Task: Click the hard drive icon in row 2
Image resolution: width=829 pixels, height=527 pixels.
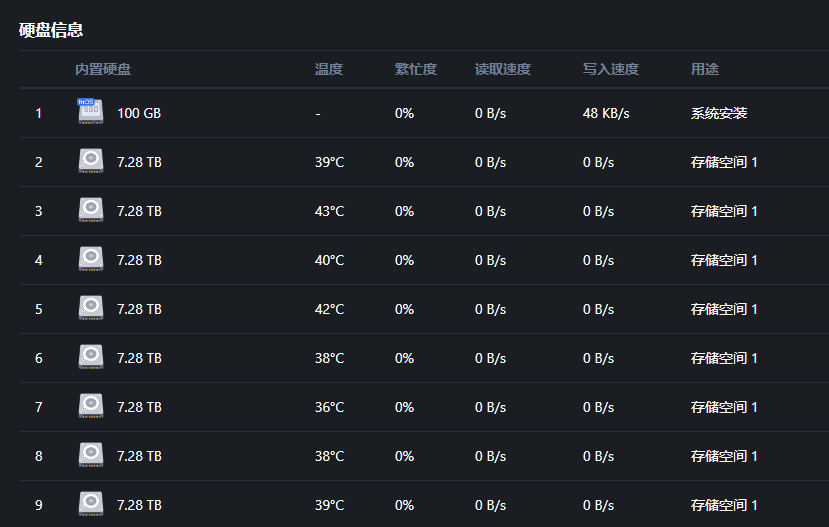Action: pyautogui.click(x=91, y=161)
